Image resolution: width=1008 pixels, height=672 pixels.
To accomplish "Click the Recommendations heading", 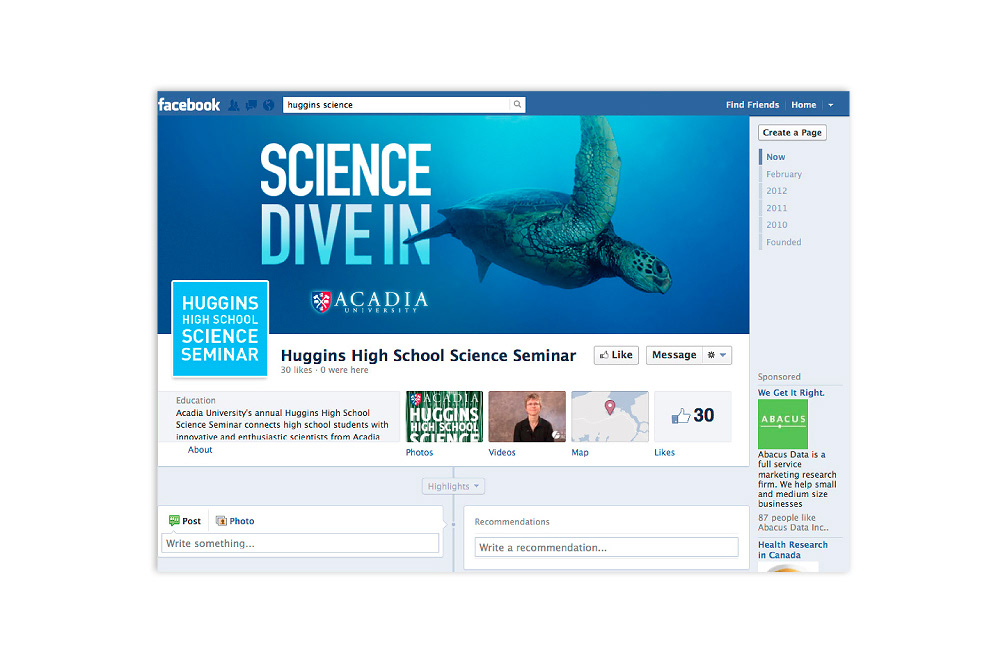I will (x=512, y=522).
